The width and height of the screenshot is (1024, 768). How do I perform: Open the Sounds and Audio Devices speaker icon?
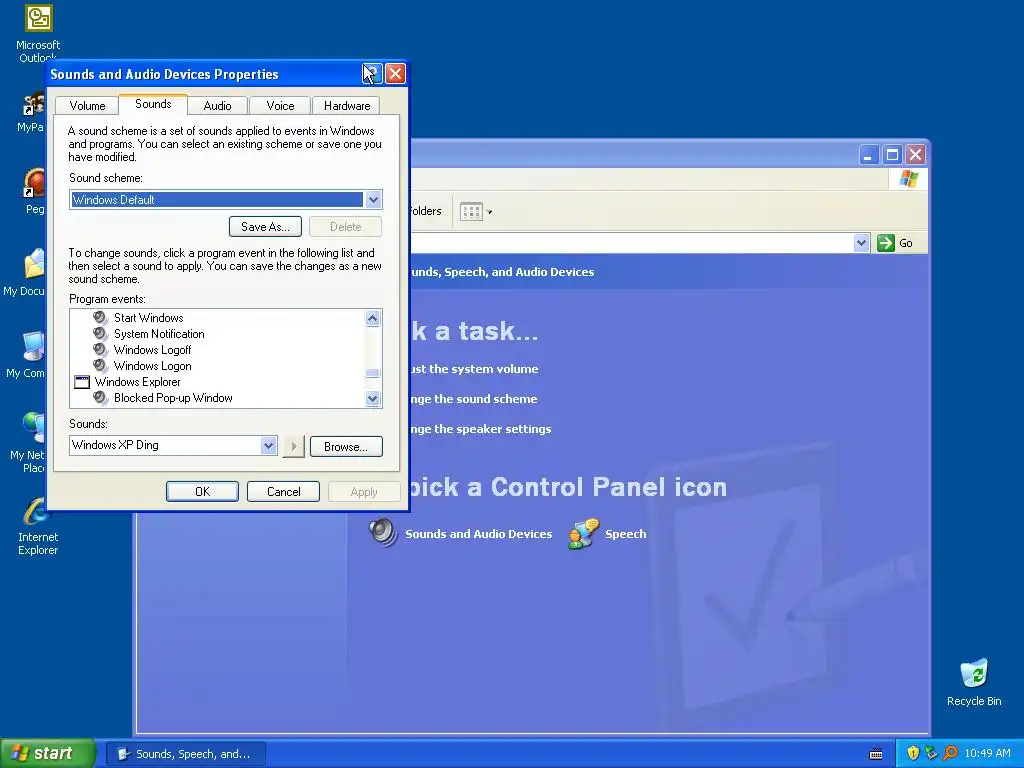tap(383, 533)
